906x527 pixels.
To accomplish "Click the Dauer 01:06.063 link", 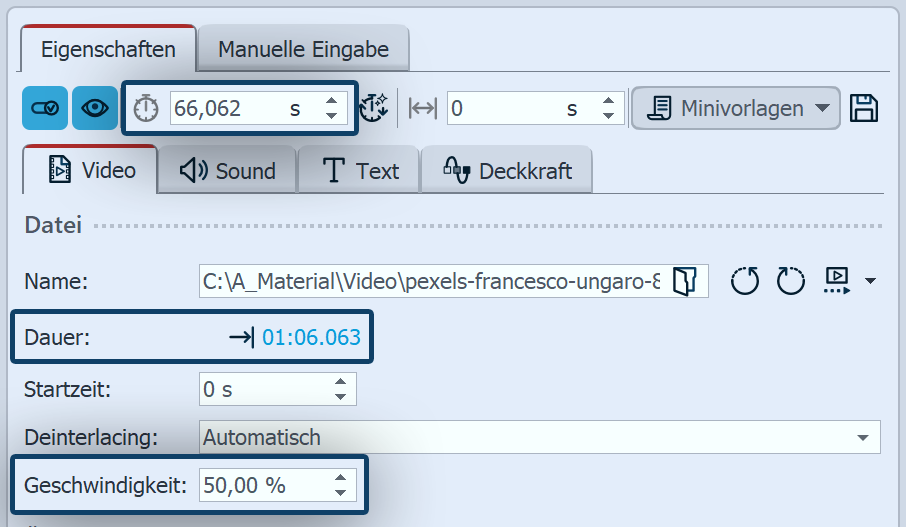I will (x=311, y=337).
